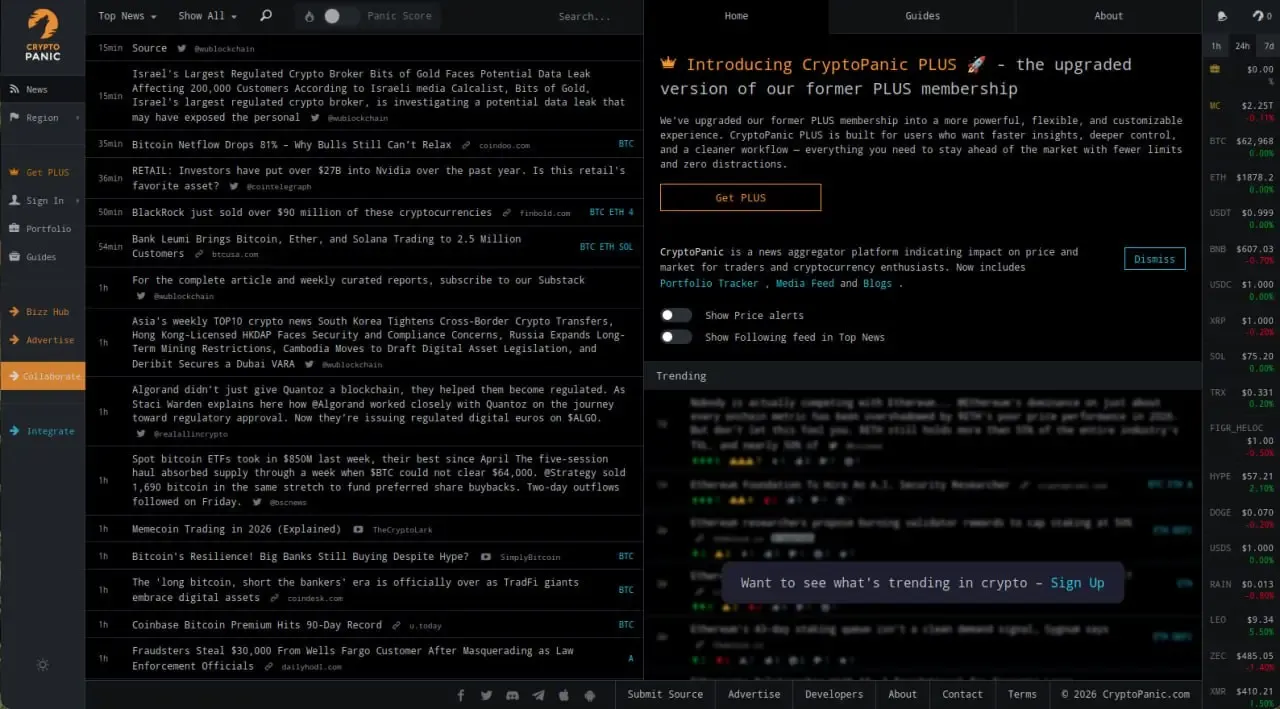This screenshot has width=1280, height=709.
Task: Click the Apple app icon in footer
Action: pos(564,694)
